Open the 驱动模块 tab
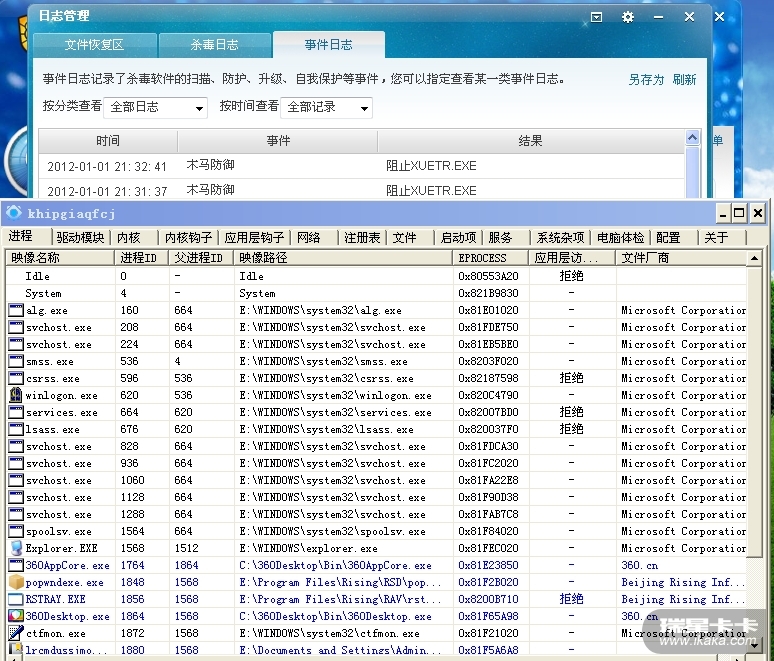The width and height of the screenshot is (774, 661). point(80,237)
